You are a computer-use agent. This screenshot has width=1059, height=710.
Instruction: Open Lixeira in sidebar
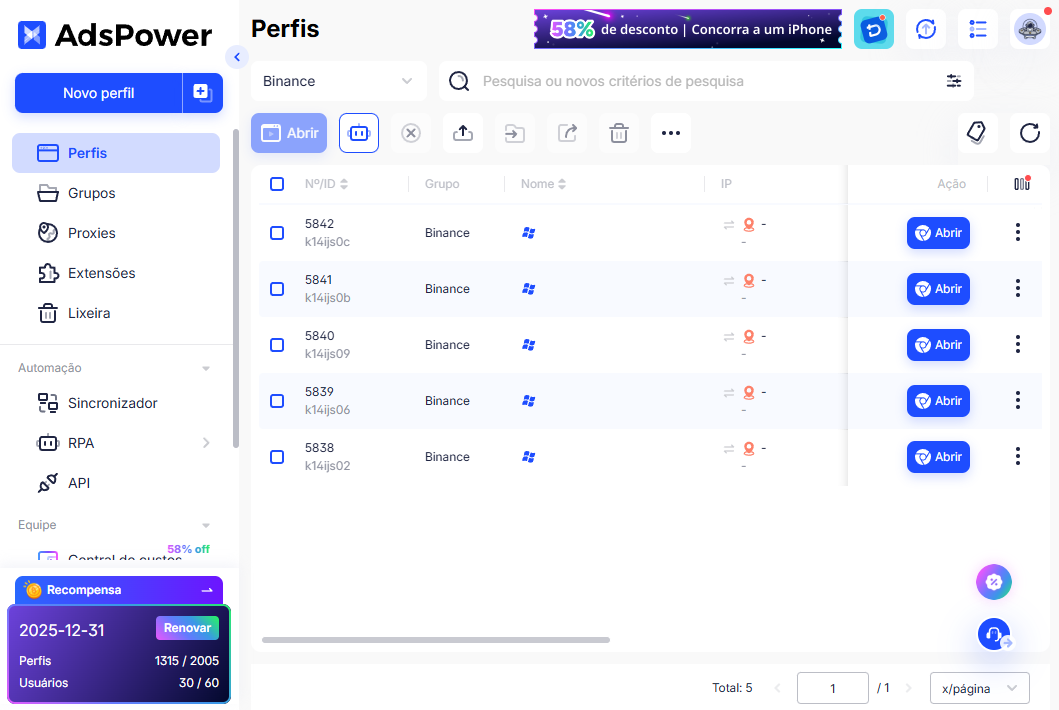point(116,313)
